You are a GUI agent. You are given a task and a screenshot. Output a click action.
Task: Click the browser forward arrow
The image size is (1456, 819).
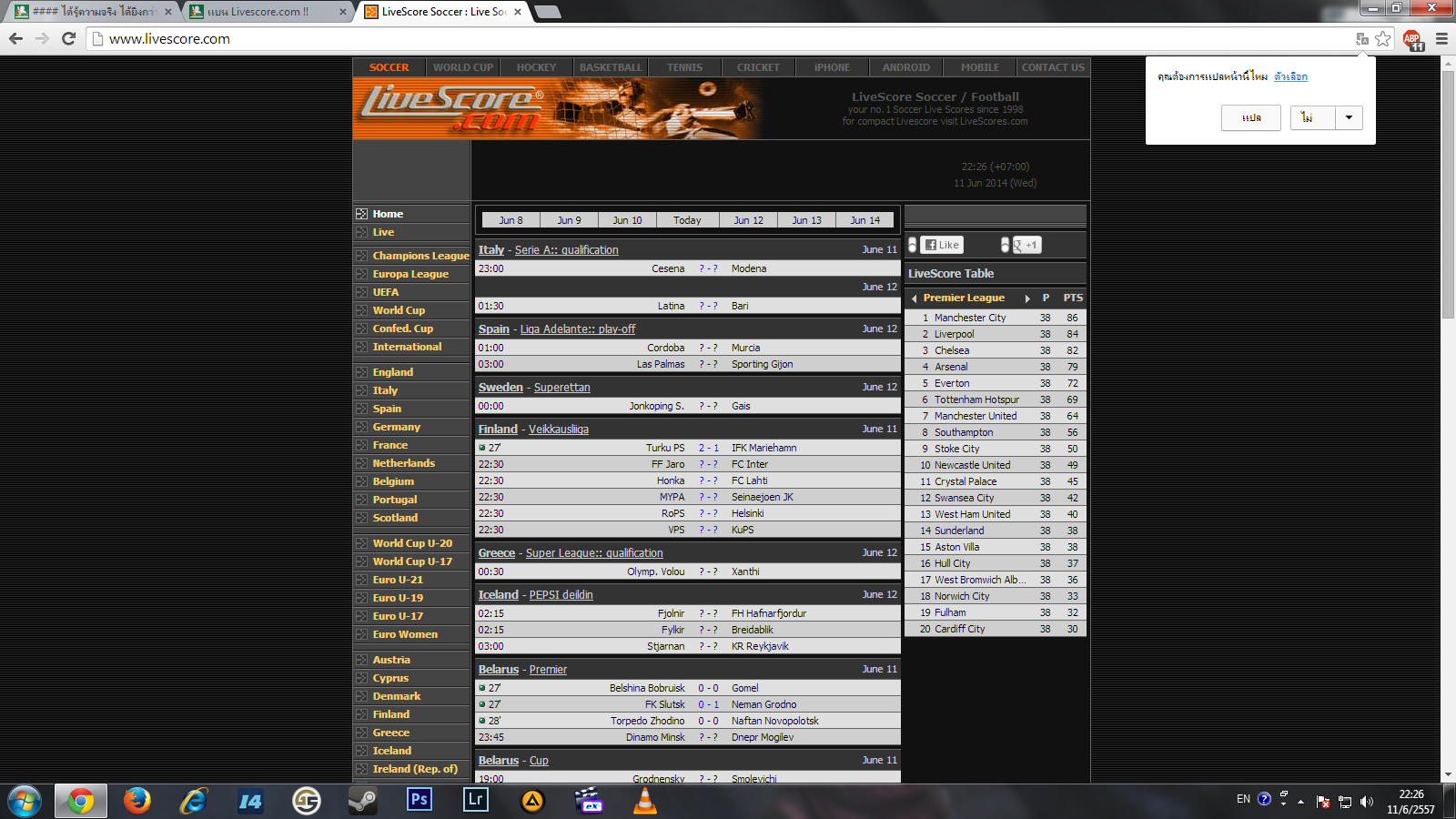point(42,38)
